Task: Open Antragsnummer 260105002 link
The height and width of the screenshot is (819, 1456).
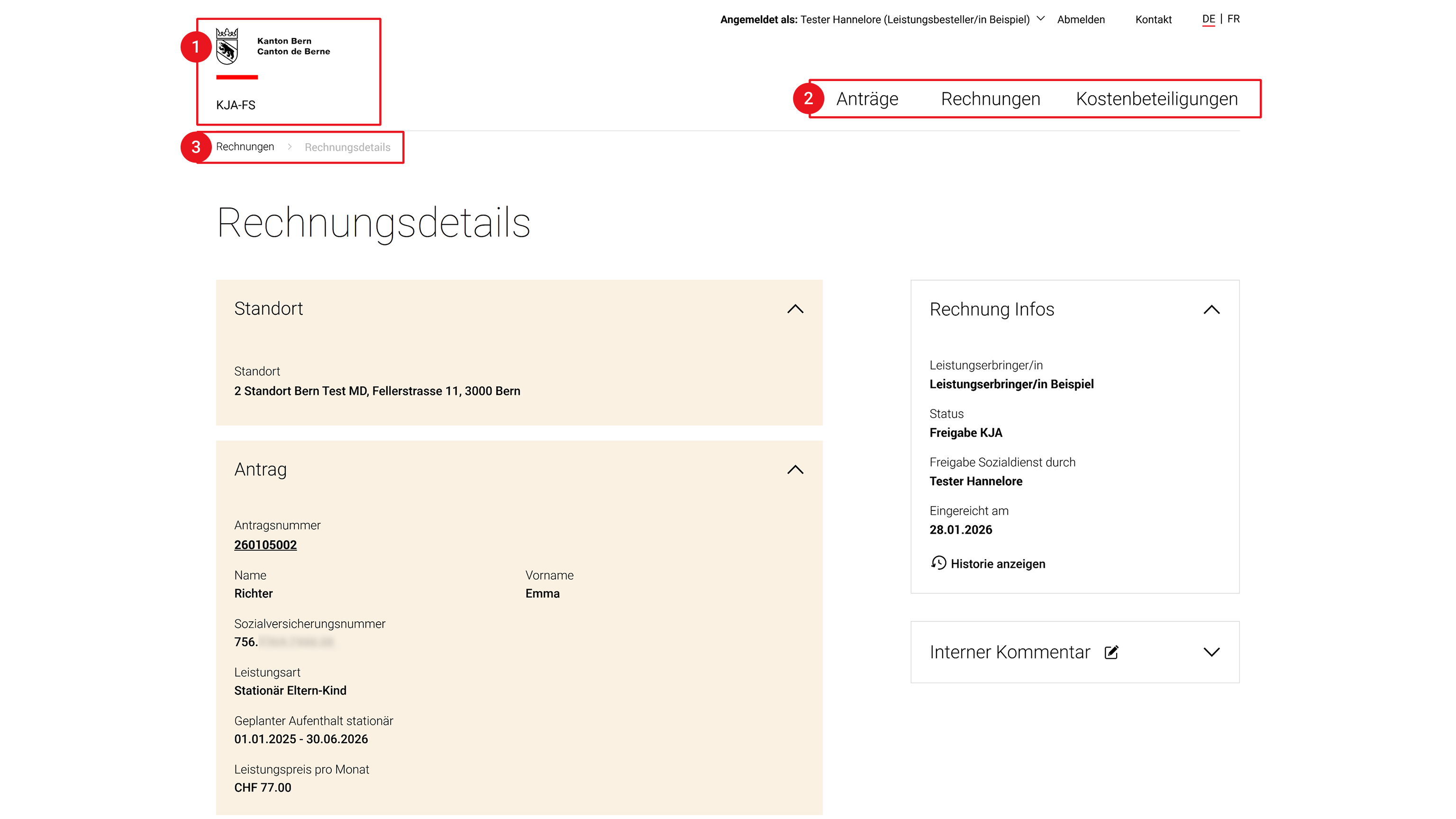Action: point(265,545)
